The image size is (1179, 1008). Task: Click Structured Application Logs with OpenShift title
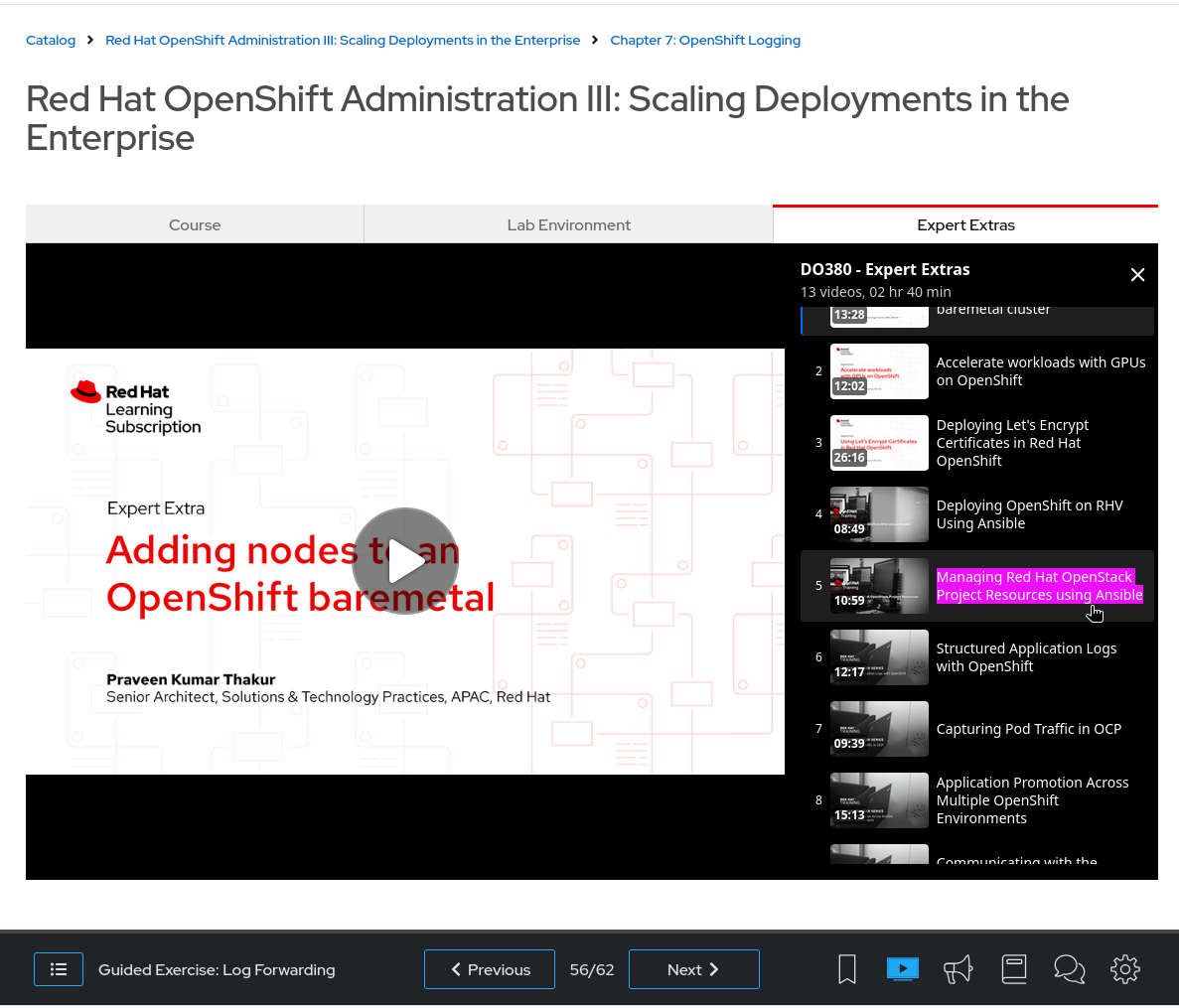pos(1026,657)
